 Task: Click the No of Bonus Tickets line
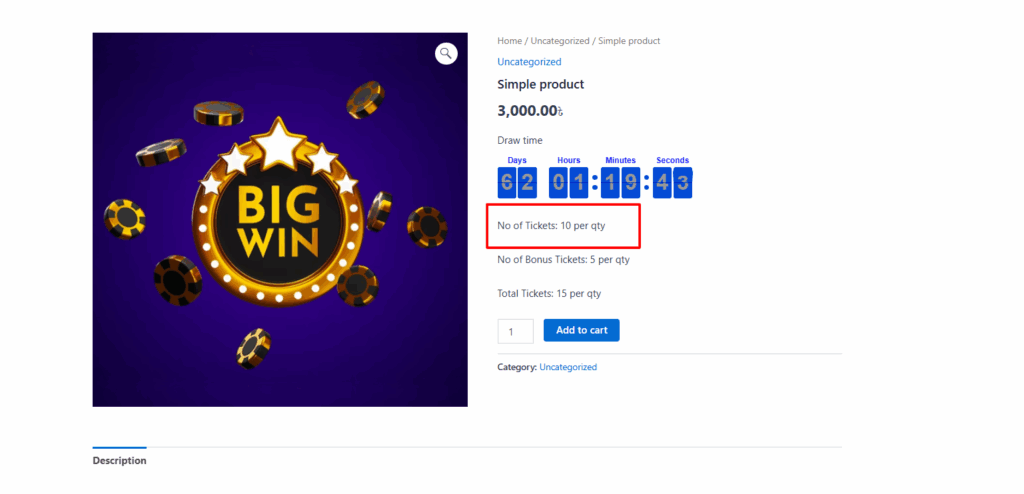coord(564,259)
